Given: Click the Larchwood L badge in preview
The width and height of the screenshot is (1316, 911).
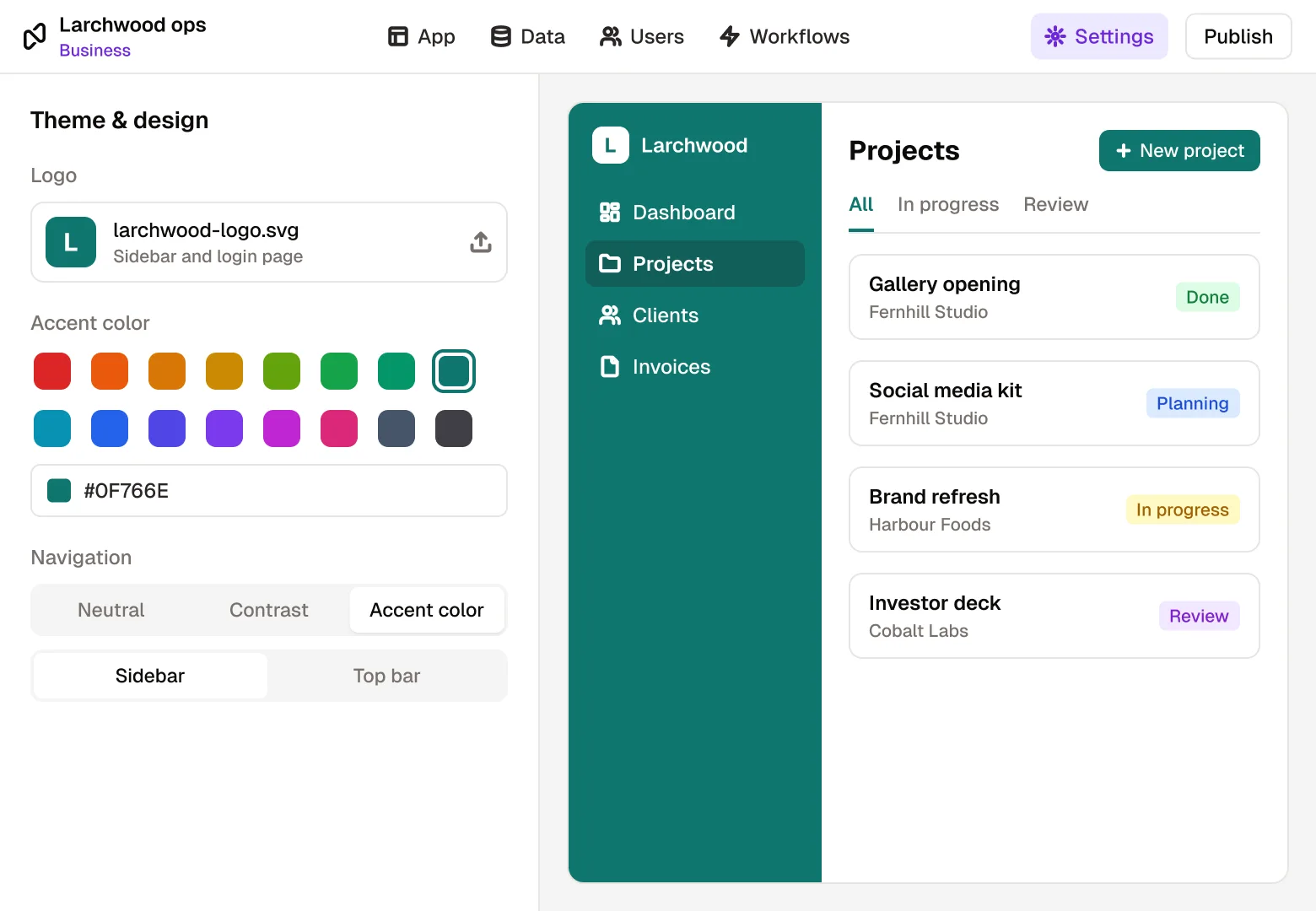Looking at the screenshot, I should (x=611, y=145).
